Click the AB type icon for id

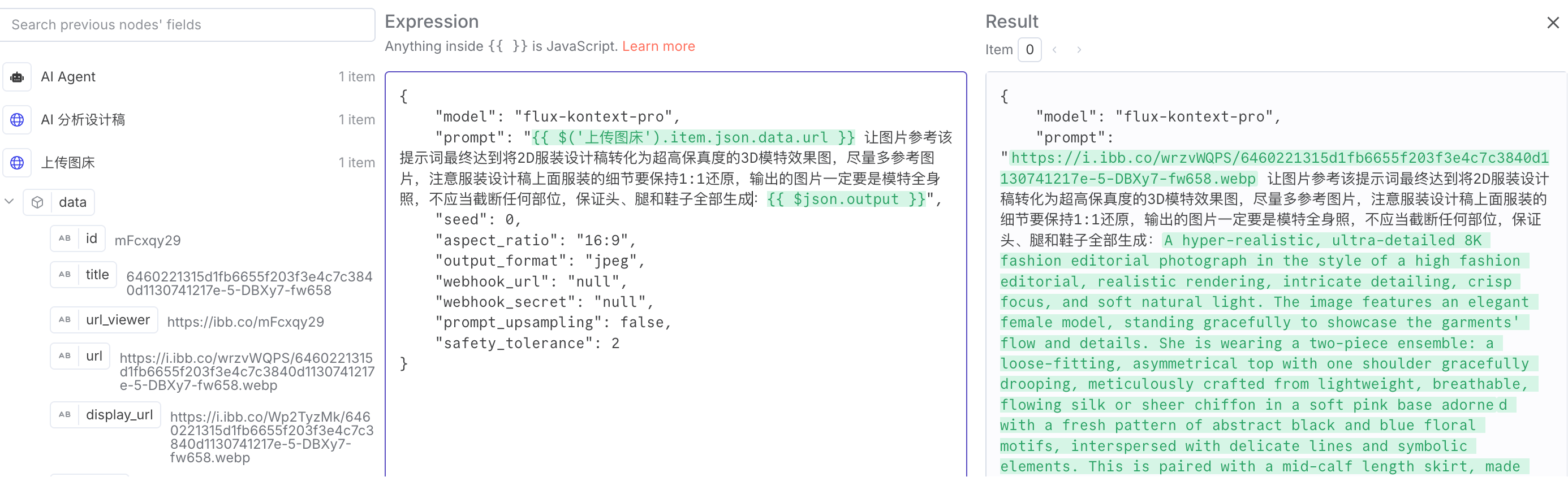point(64,238)
